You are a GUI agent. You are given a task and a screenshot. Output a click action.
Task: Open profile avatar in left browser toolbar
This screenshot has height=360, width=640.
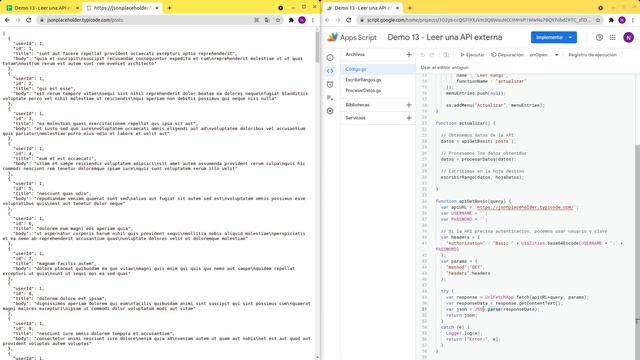302,20
